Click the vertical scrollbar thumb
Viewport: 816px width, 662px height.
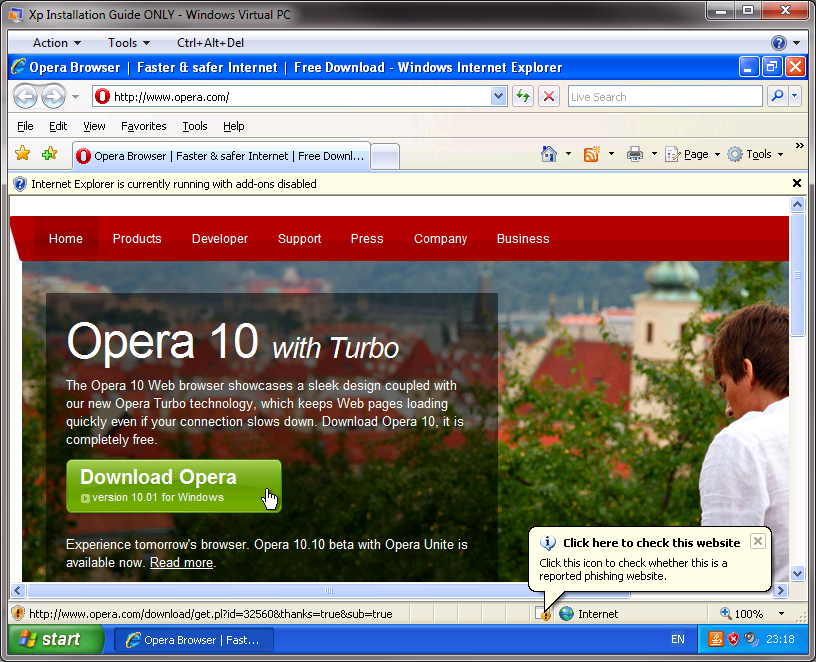797,275
